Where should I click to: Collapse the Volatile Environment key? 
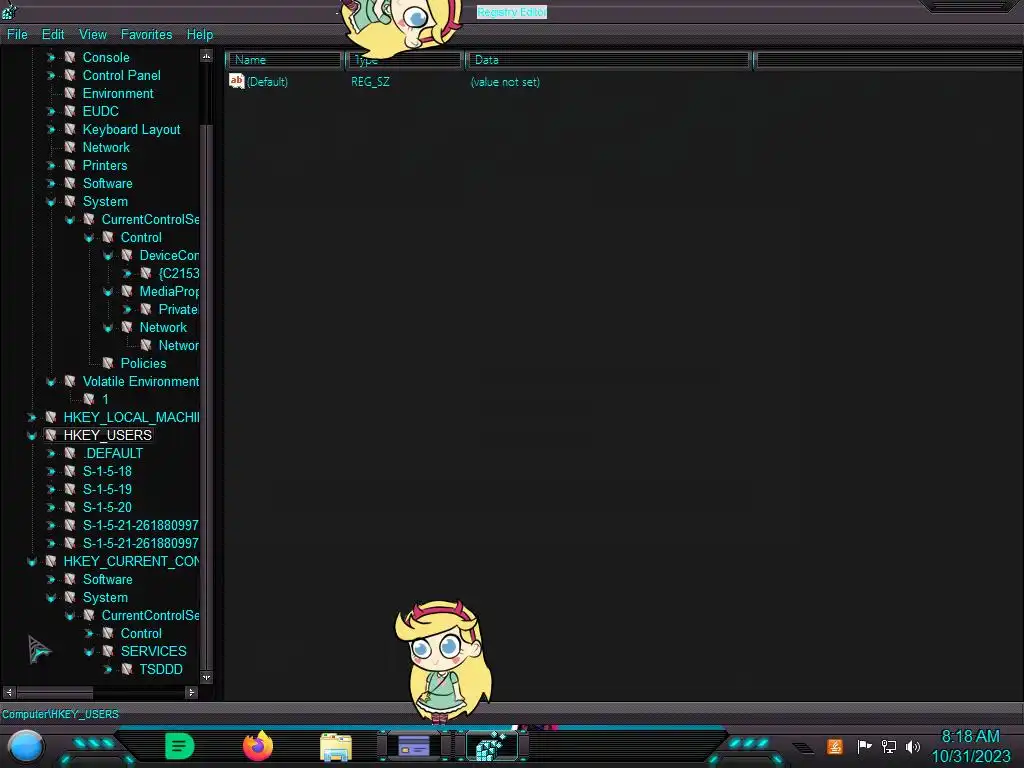pyautogui.click(x=51, y=381)
